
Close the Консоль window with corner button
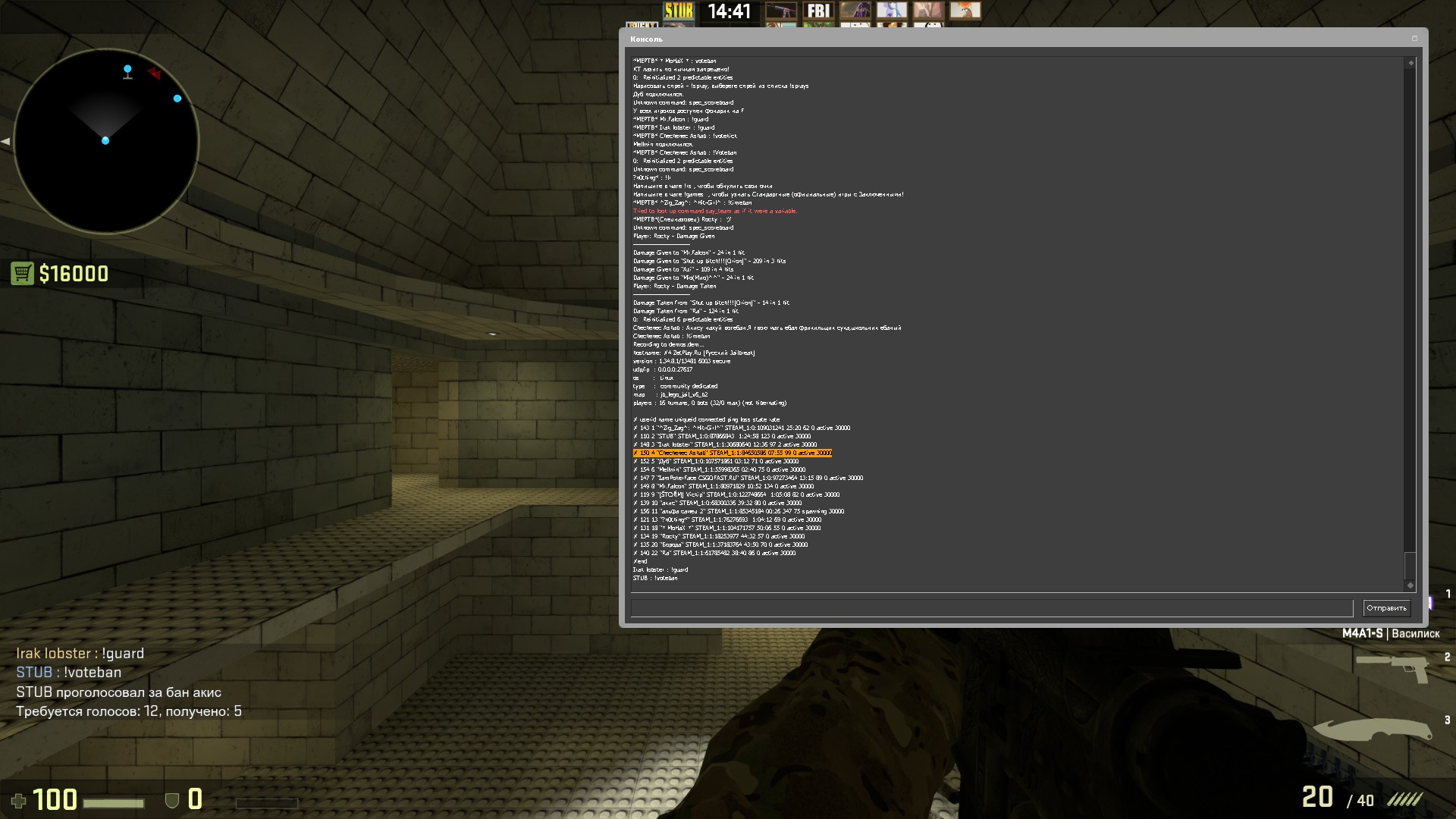(1414, 39)
